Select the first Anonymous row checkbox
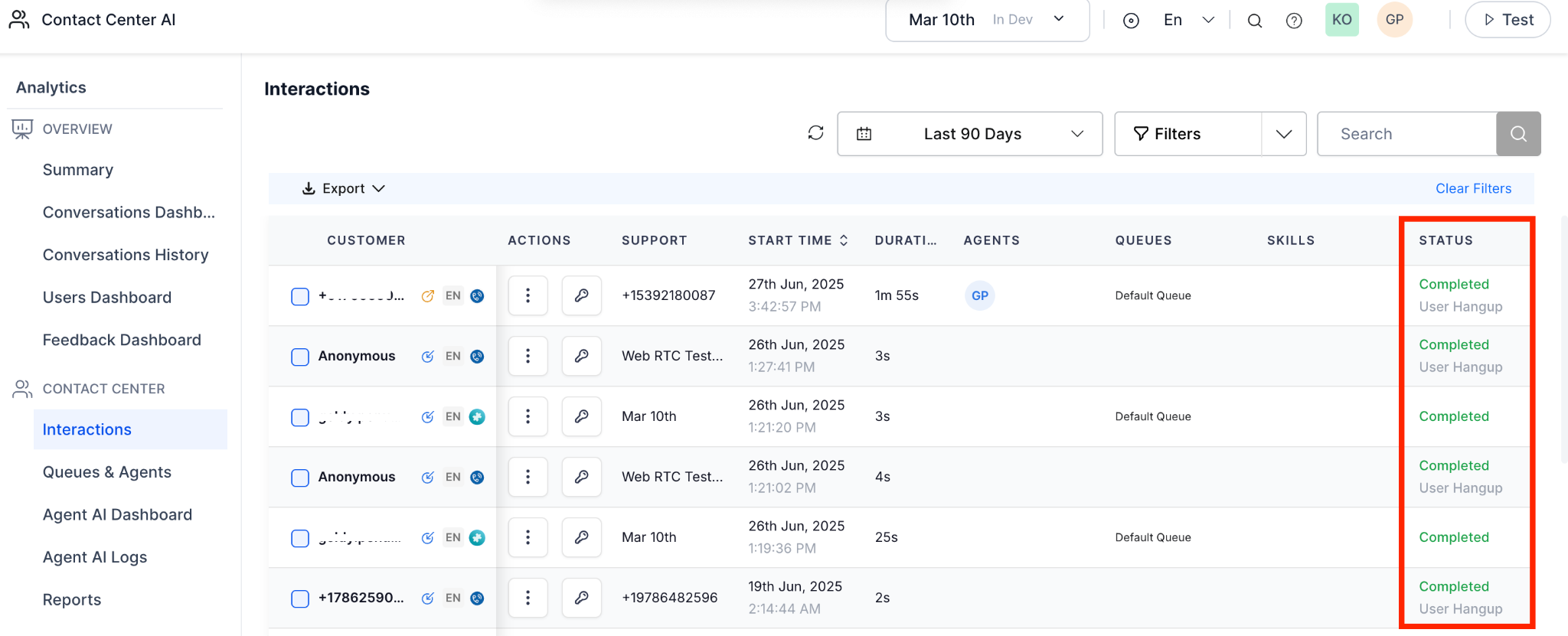 [300, 357]
